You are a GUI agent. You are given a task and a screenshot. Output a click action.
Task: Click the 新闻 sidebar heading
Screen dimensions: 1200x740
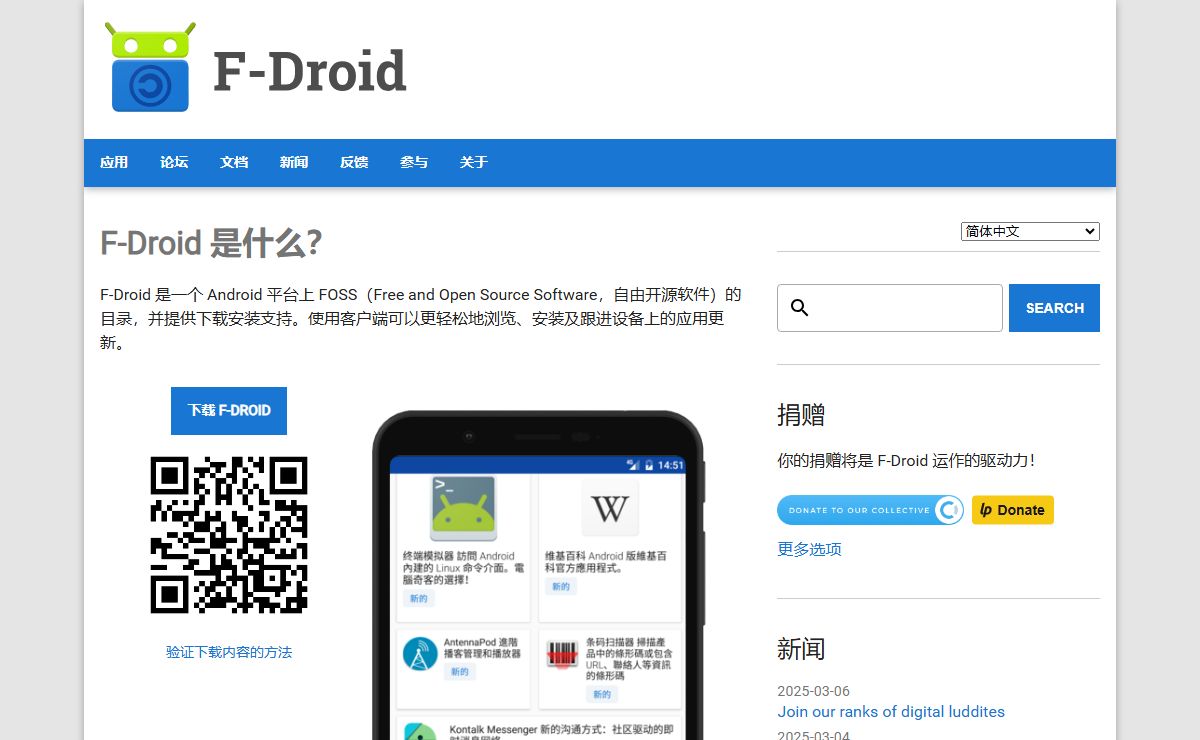[801, 649]
